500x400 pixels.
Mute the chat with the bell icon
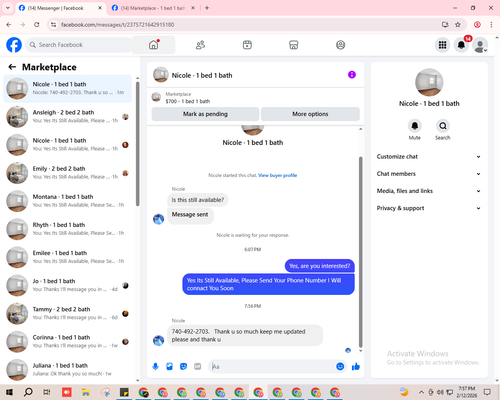(415, 126)
